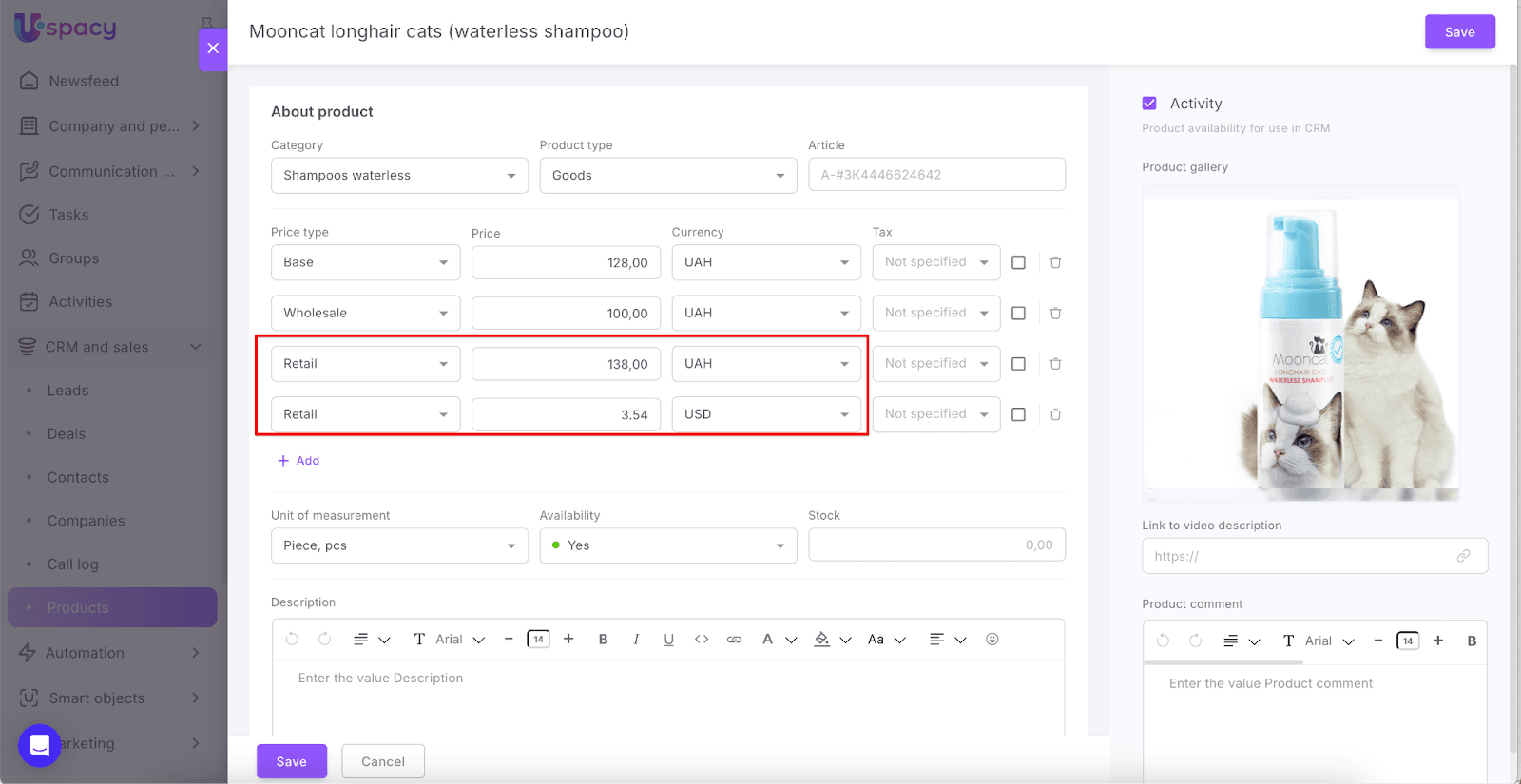The image size is (1521, 784).
Task: Tick the checkbox on USD Retail row
Action: [x=1018, y=414]
